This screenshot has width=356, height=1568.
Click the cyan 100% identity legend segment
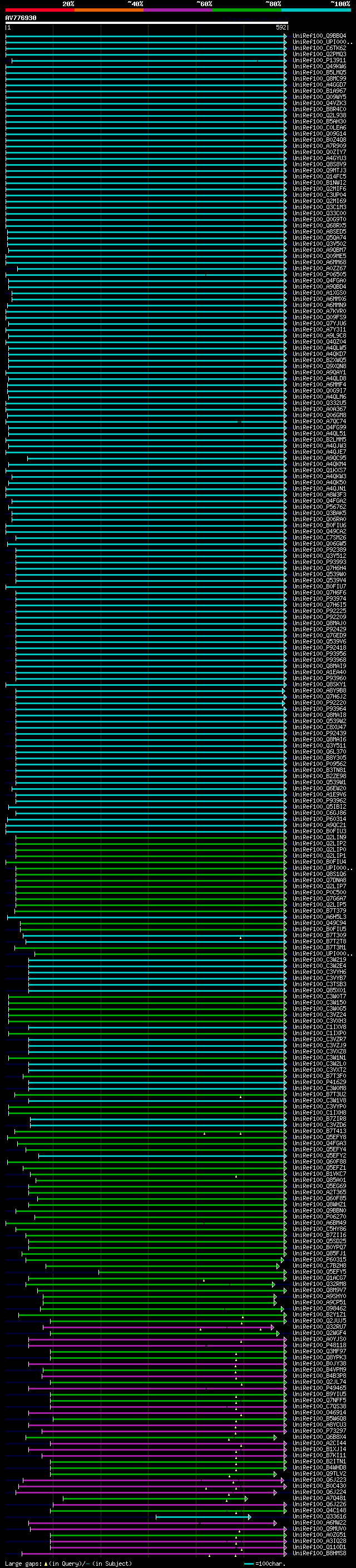click(x=316, y=10)
